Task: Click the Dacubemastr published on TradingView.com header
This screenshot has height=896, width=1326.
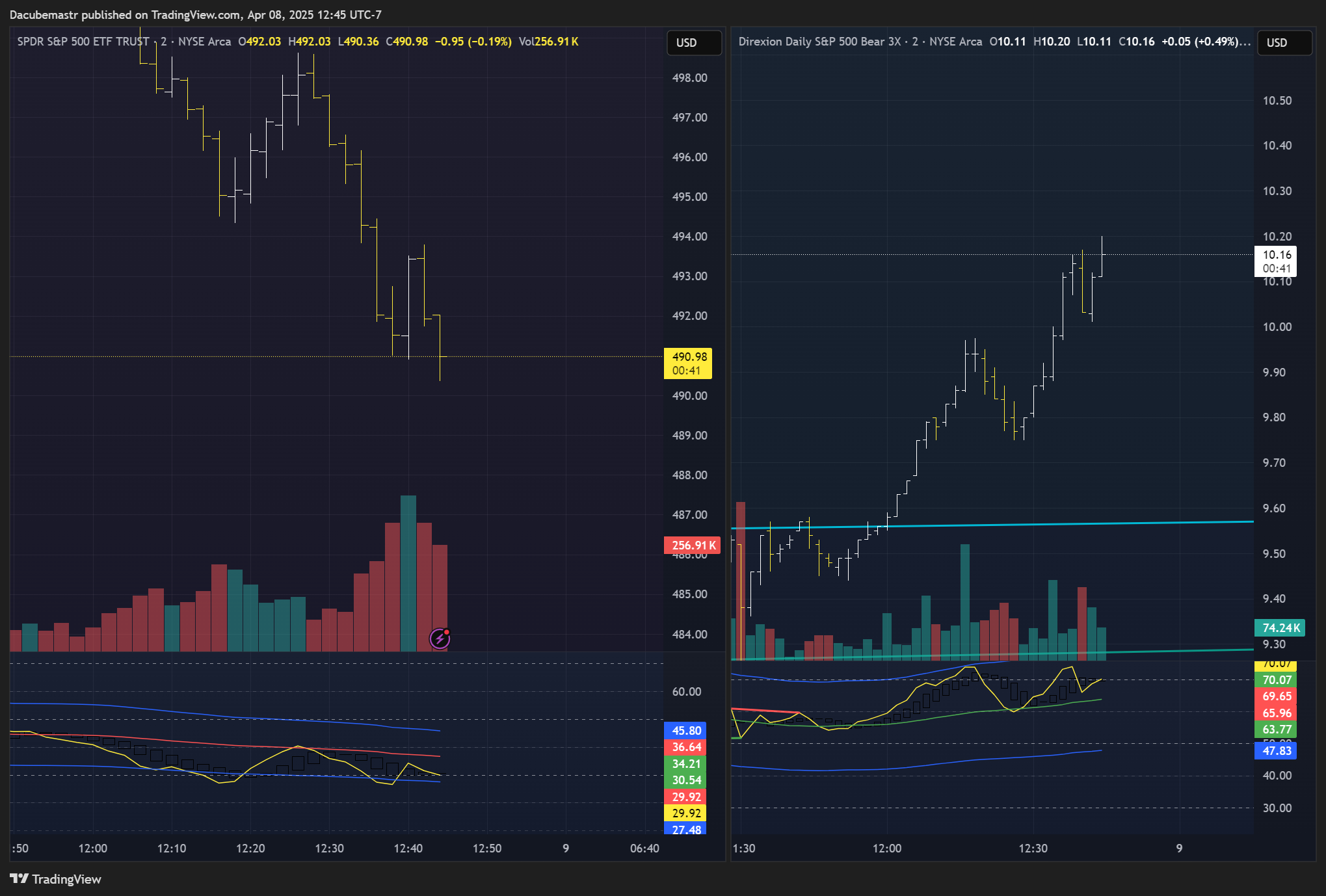Action: 196,14
